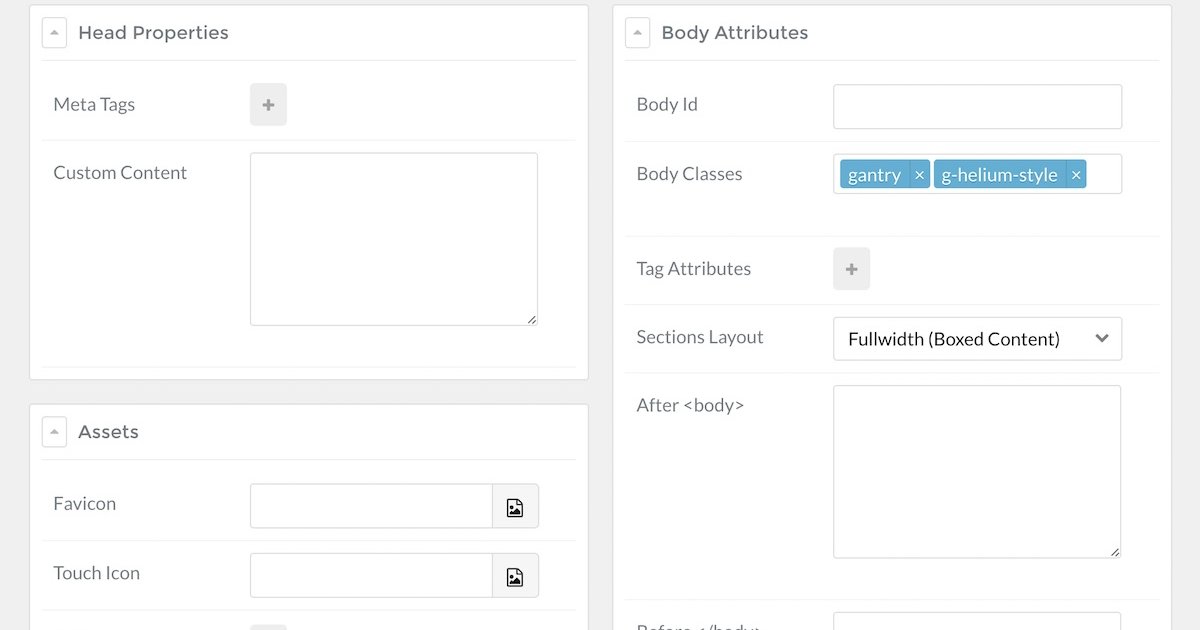Select the g-helium-style tag label

coord(999,175)
